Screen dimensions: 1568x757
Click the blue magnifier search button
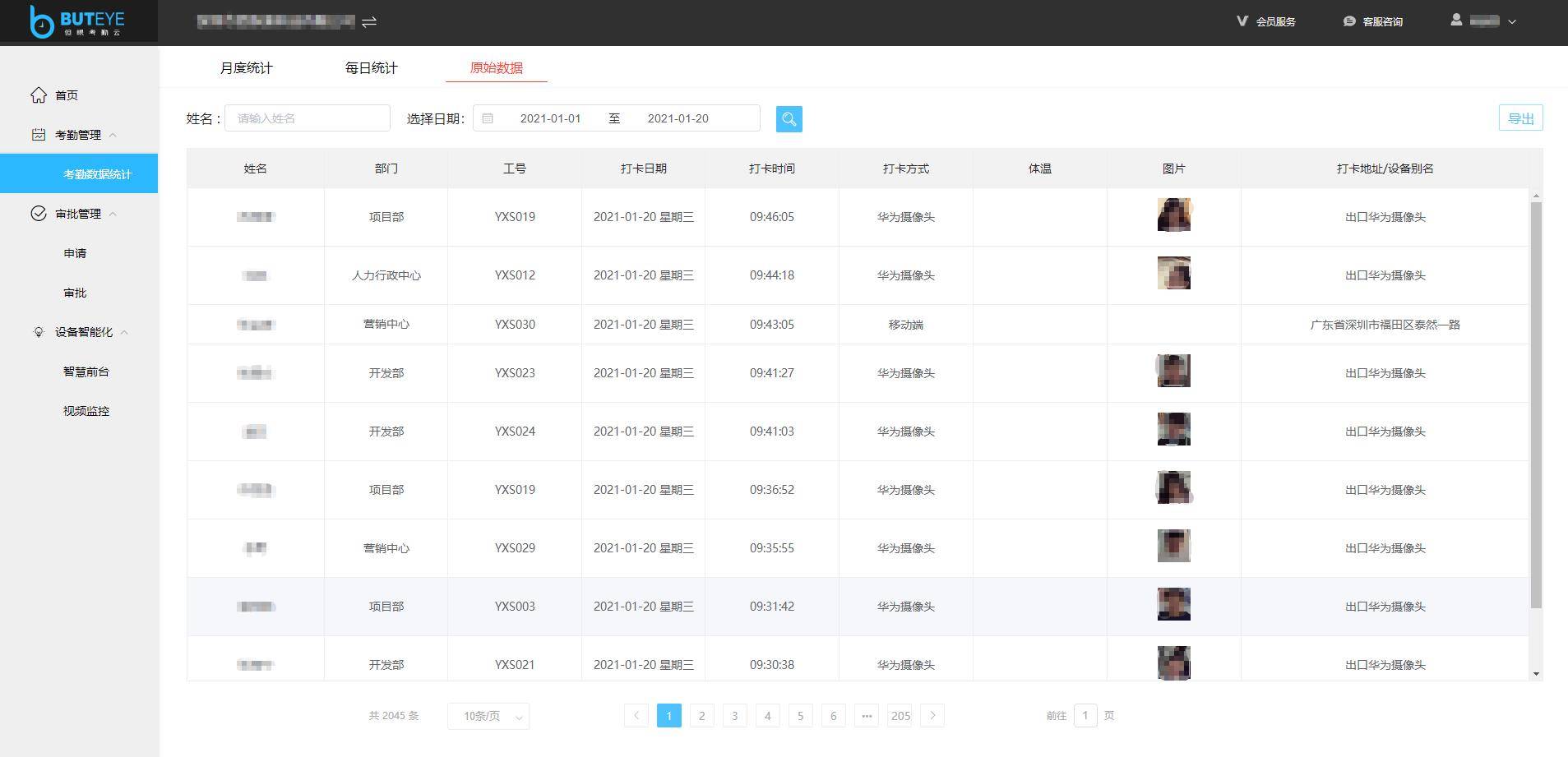click(x=788, y=118)
